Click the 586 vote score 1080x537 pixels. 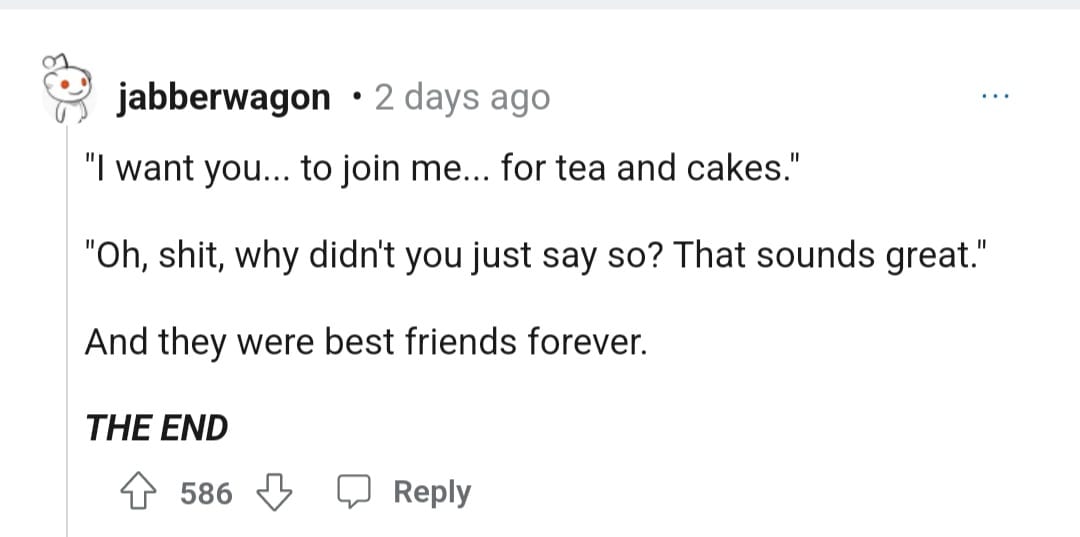coord(207,494)
